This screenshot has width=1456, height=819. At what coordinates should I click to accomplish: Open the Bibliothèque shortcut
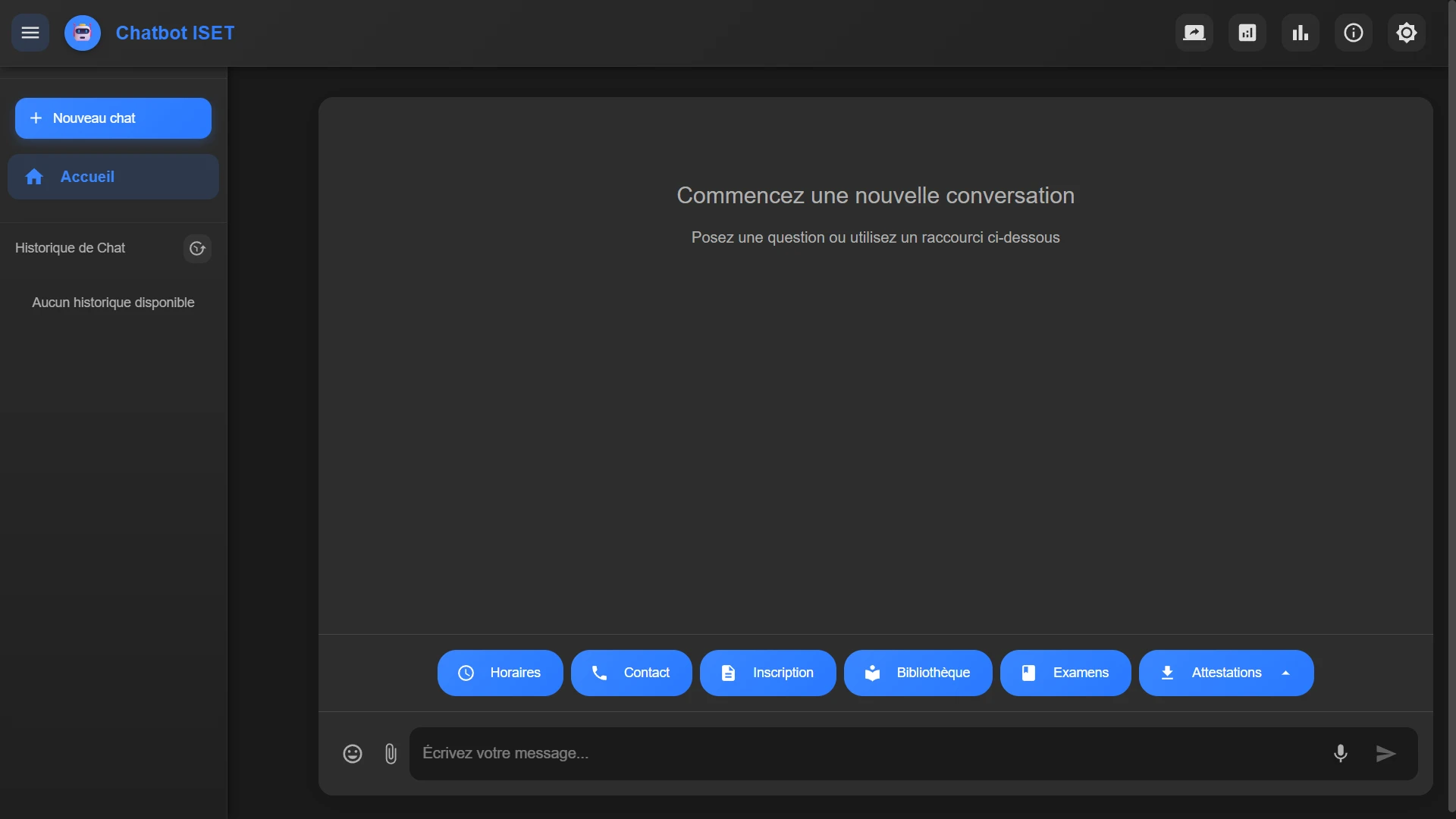click(x=918, y=673)
